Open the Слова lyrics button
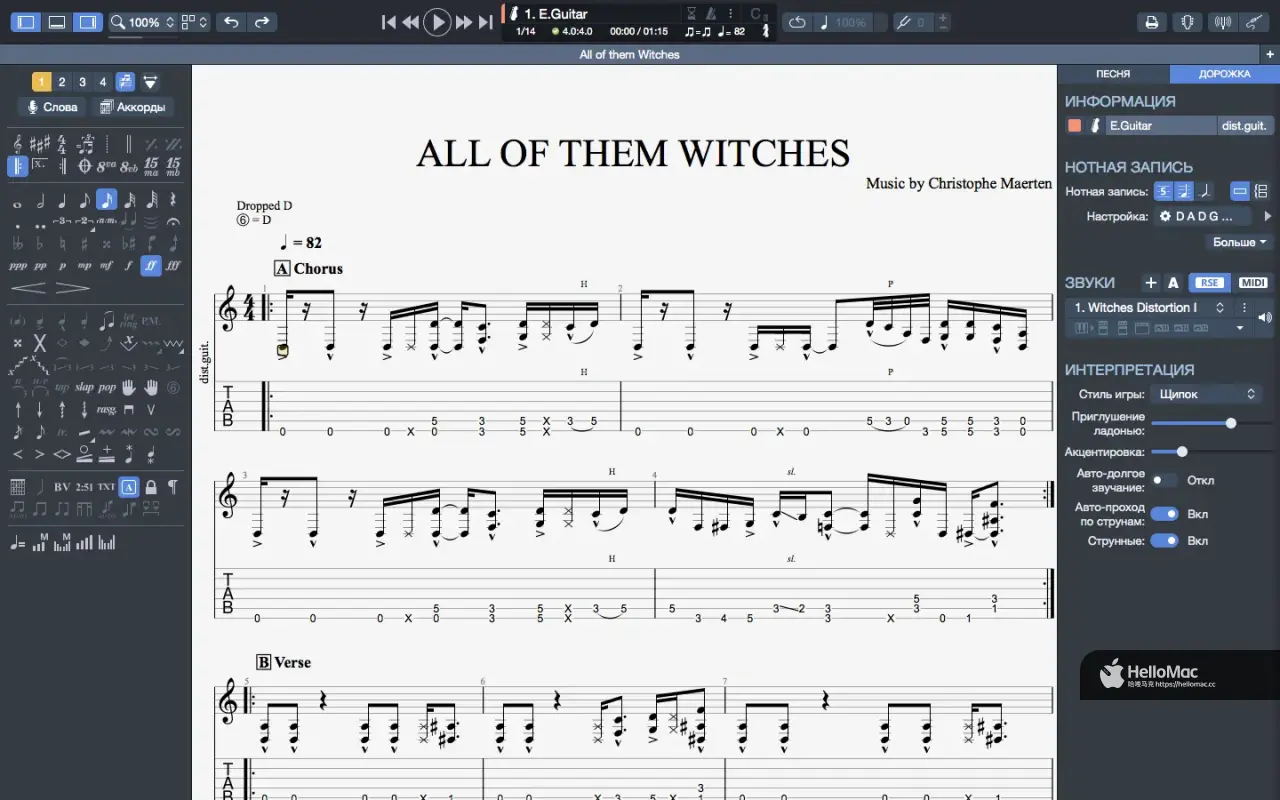The height and width of the screenshot is (800, 1280). [x=52, y=107]
